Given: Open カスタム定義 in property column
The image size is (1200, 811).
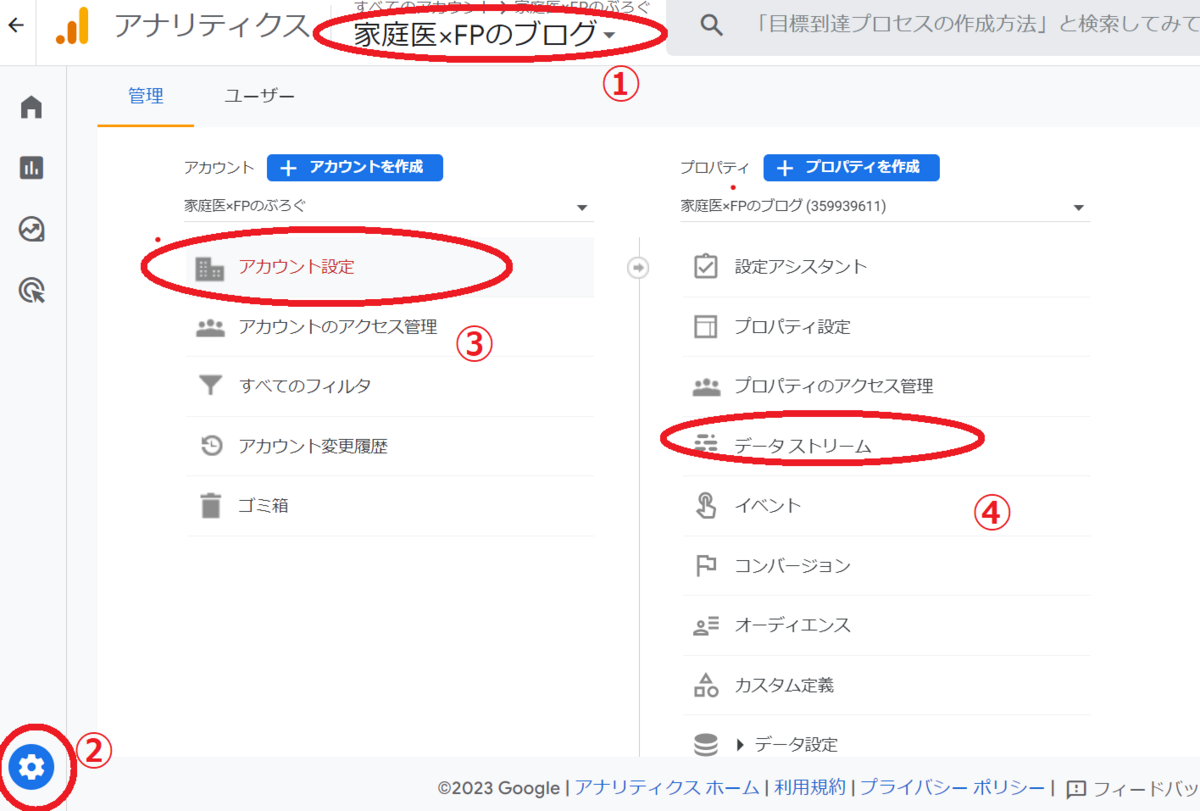Looking at the screenshot, I should click(886, 685).
